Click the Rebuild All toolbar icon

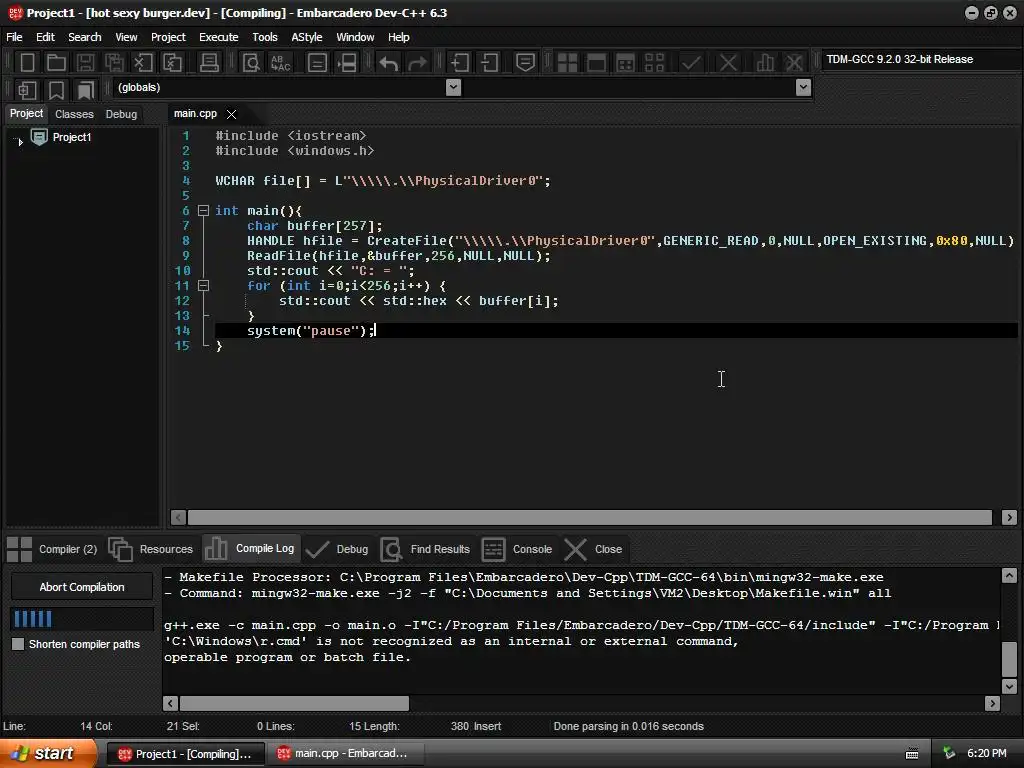pos(654,63)
